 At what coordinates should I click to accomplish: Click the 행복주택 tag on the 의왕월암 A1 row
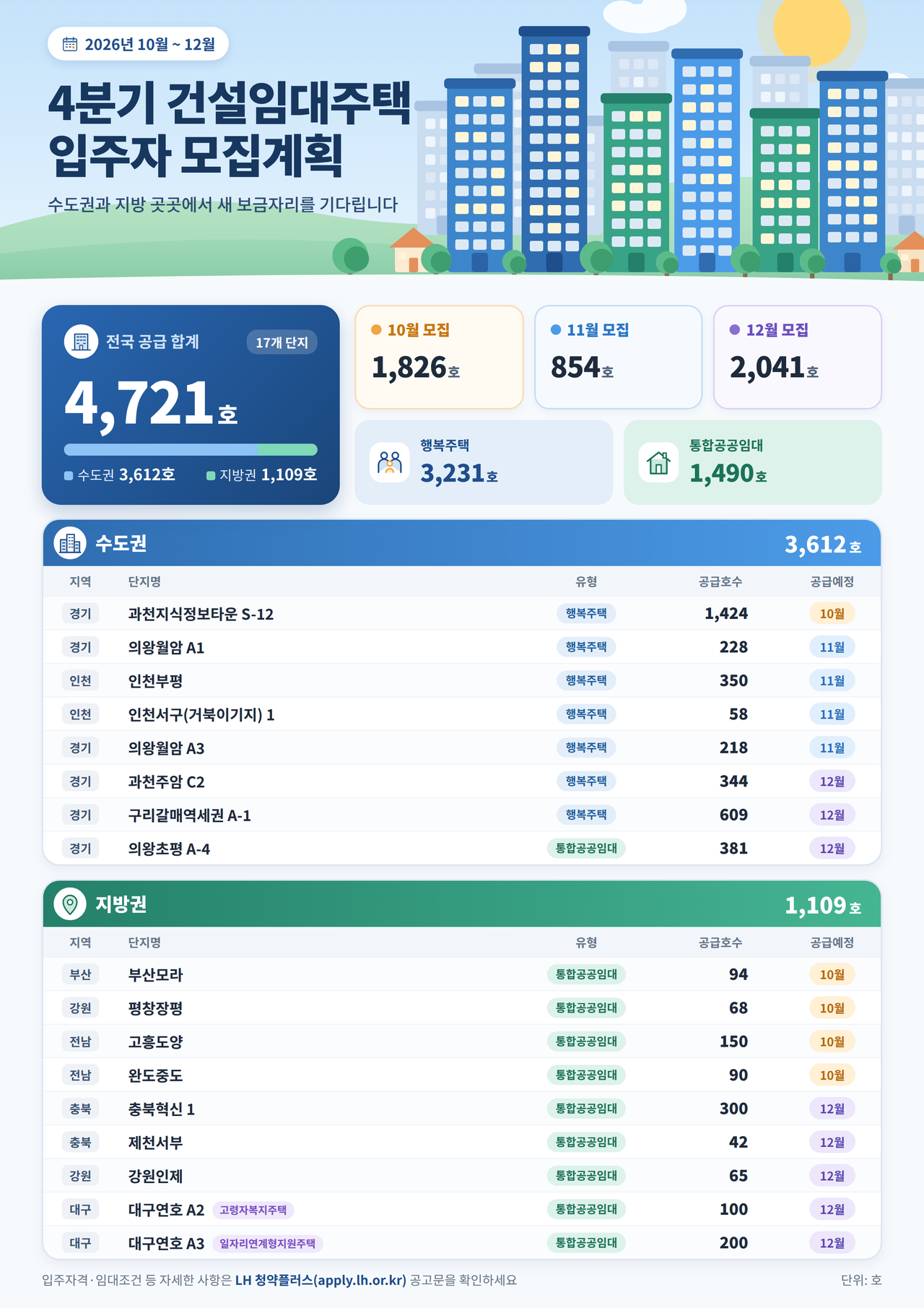[x=586, y=647]
